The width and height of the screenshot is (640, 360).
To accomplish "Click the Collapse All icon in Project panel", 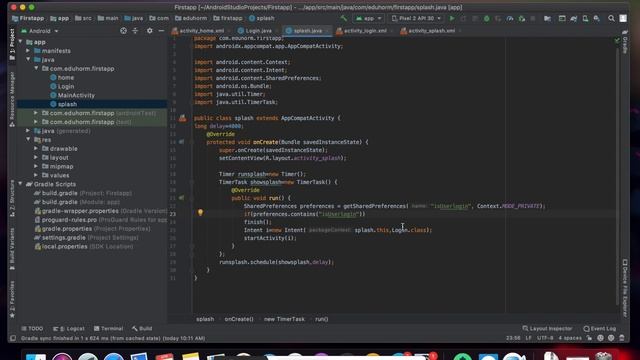I will (x=135, y=31).
